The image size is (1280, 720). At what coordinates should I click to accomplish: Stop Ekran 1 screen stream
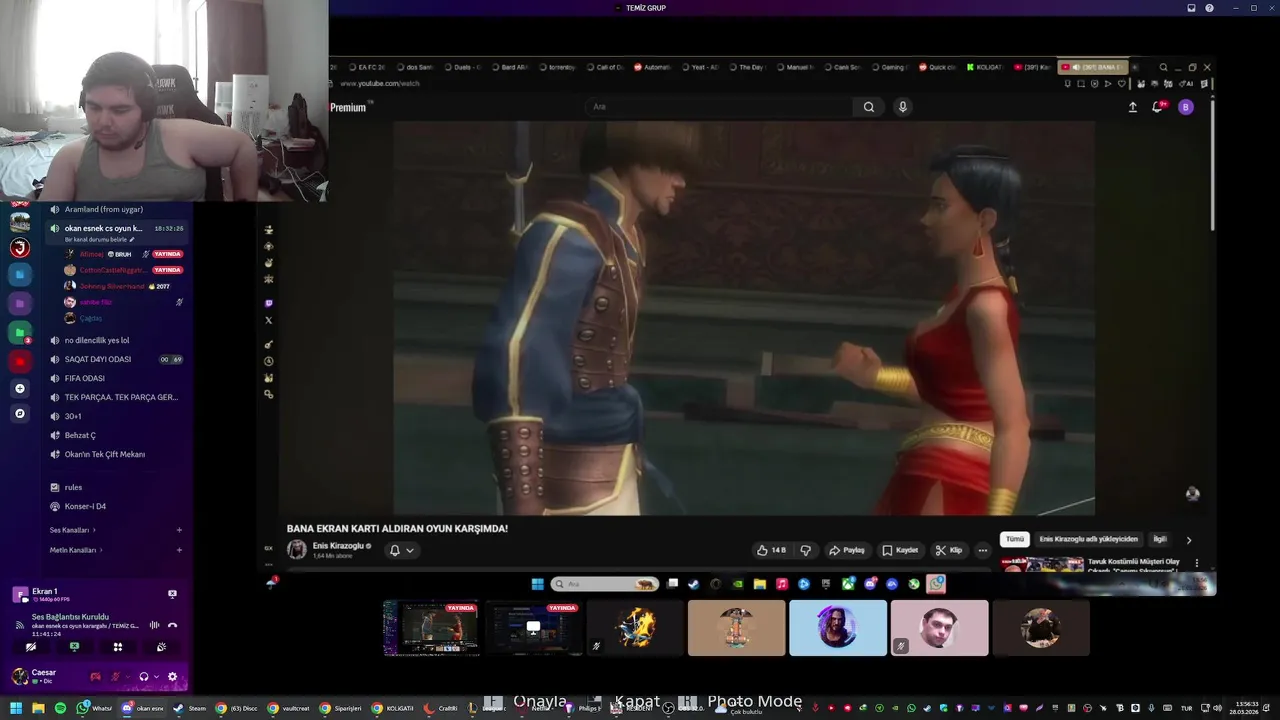(x=172, y=594)
